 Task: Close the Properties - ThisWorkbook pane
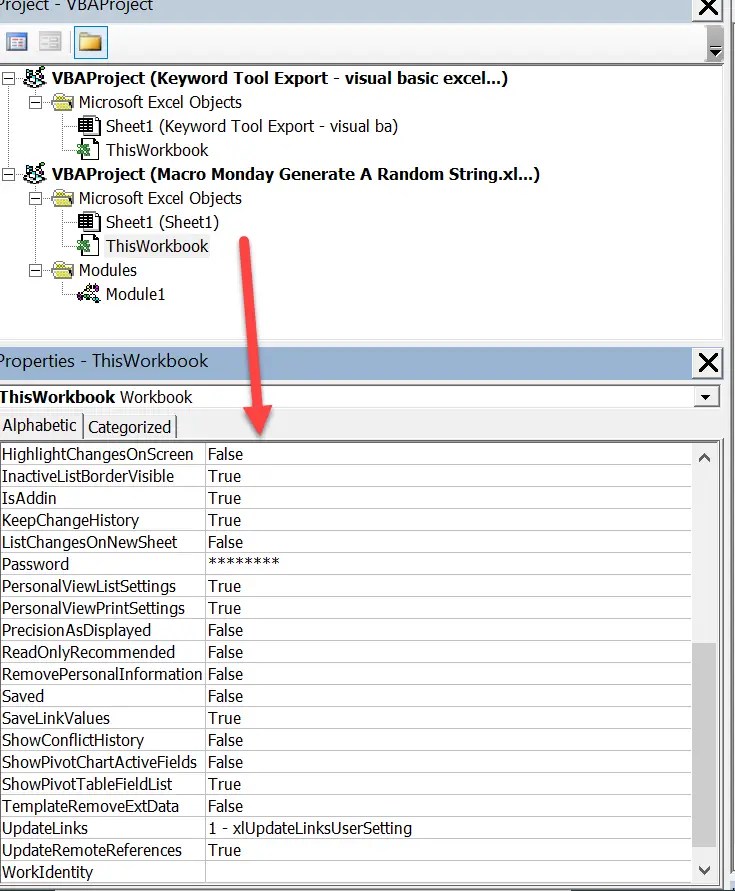point(708,363)
